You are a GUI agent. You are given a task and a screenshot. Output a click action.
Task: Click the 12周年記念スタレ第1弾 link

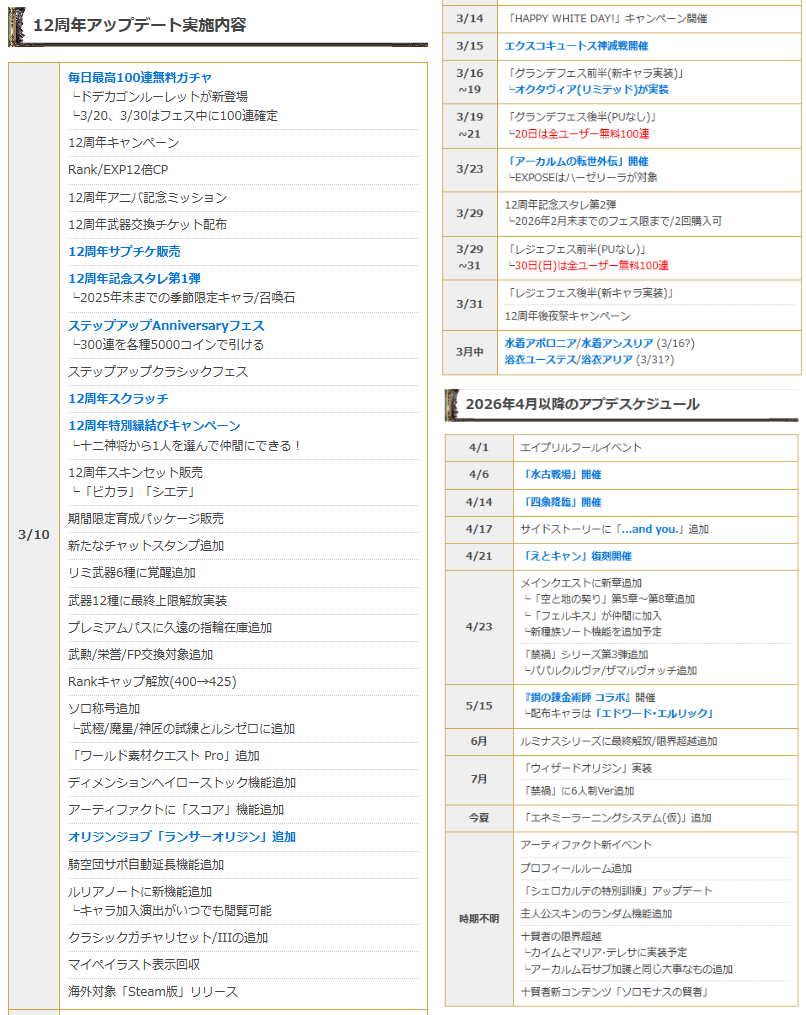tap(134, 278)
